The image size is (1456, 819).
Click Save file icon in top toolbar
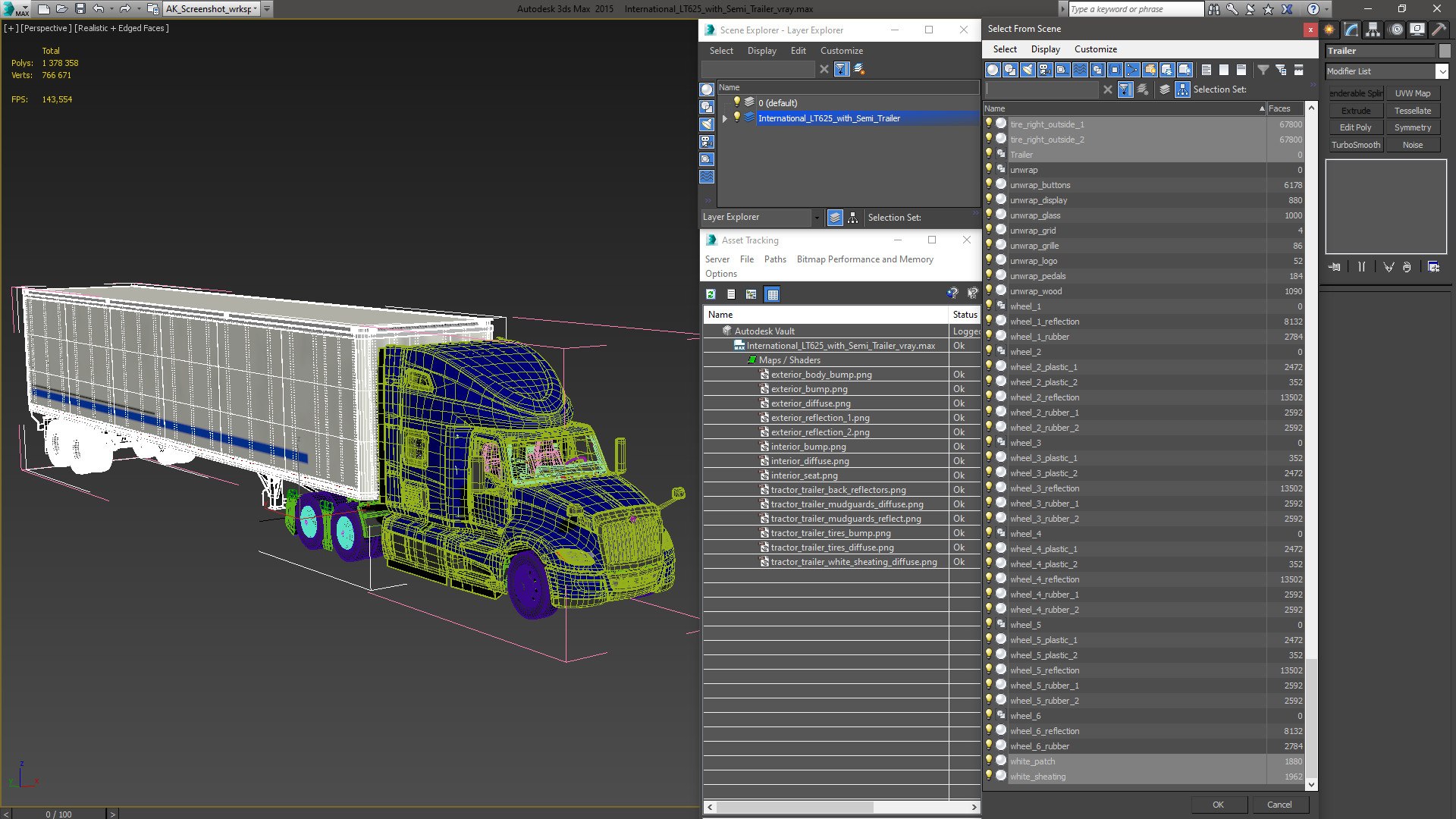point(80,9)
